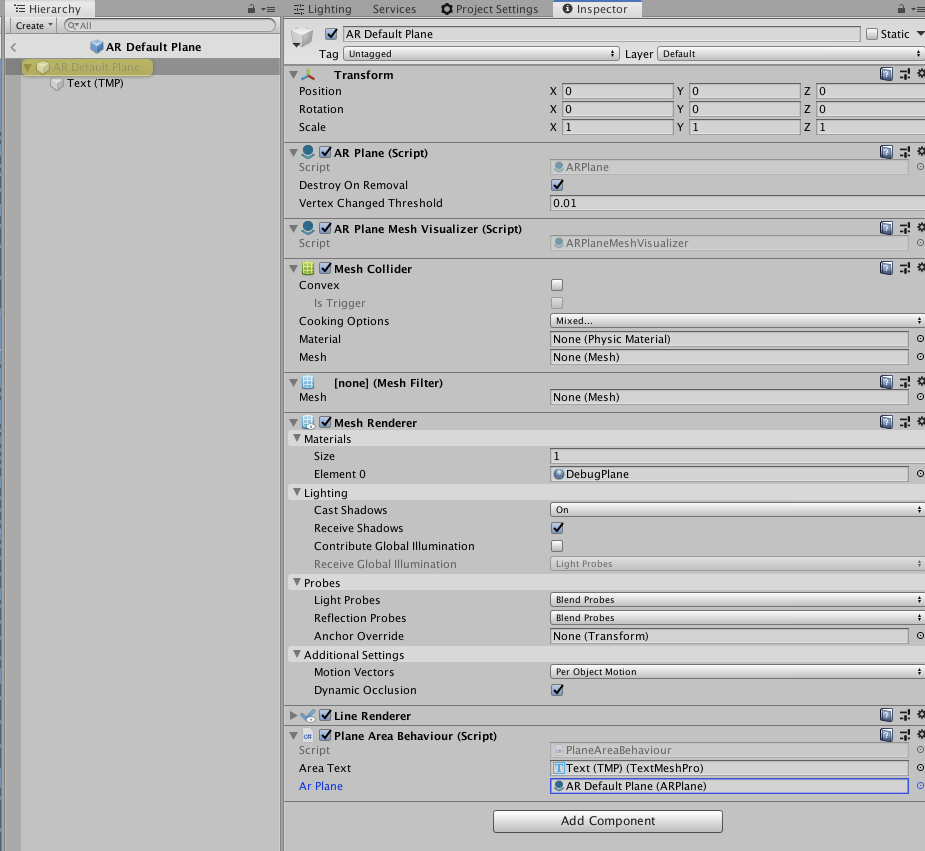Screen dimensions: 925x851
Task: Select the Hierarchy tab
Action: click(48, 9)
